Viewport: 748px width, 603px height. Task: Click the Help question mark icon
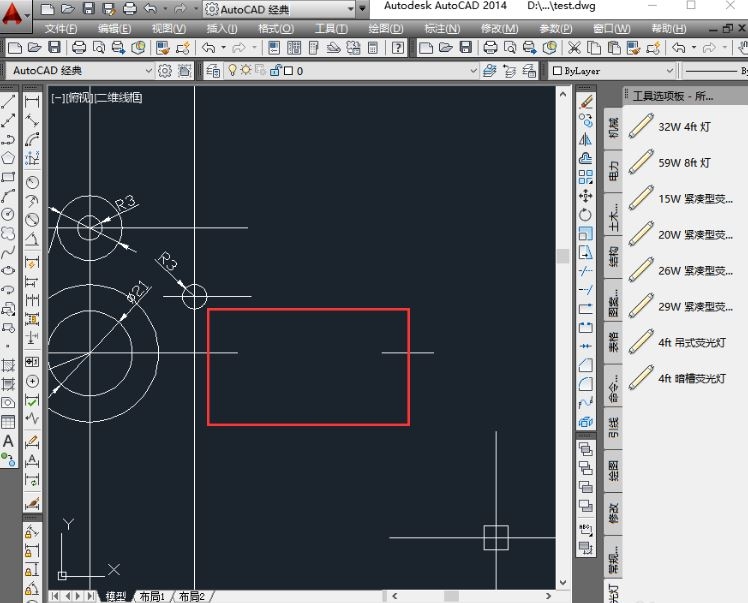pos(398,47)
